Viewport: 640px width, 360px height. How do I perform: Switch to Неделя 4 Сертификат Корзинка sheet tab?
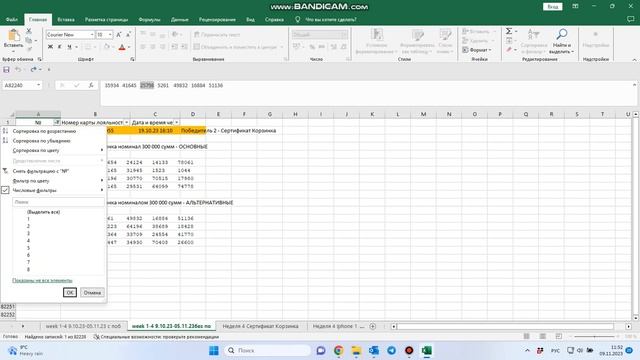coord(260,326)
